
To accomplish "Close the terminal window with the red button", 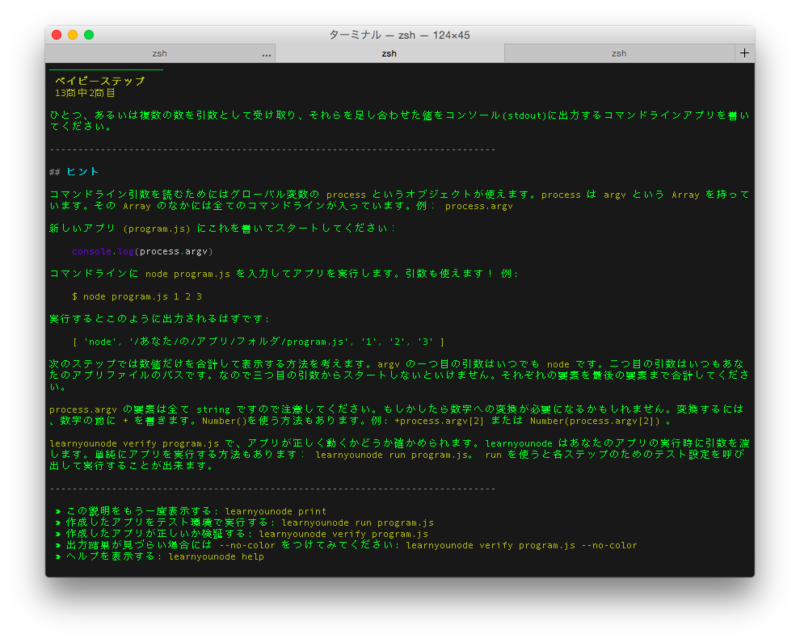I will (56, 35).
